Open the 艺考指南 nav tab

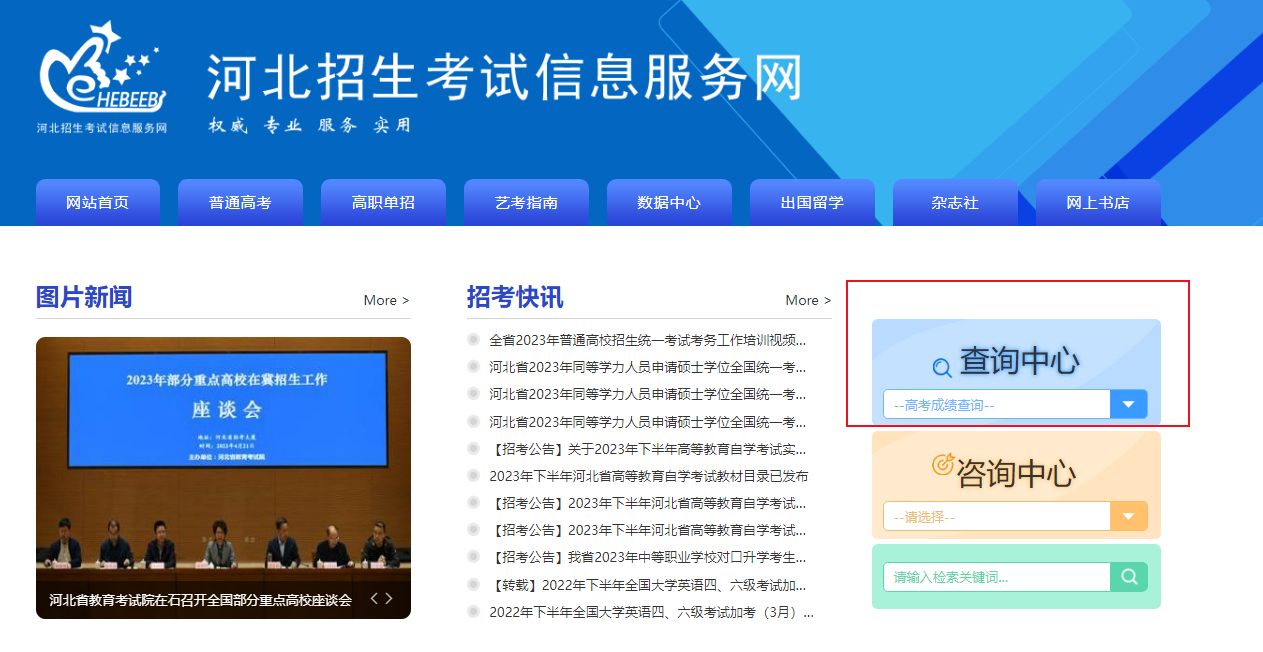526,202
